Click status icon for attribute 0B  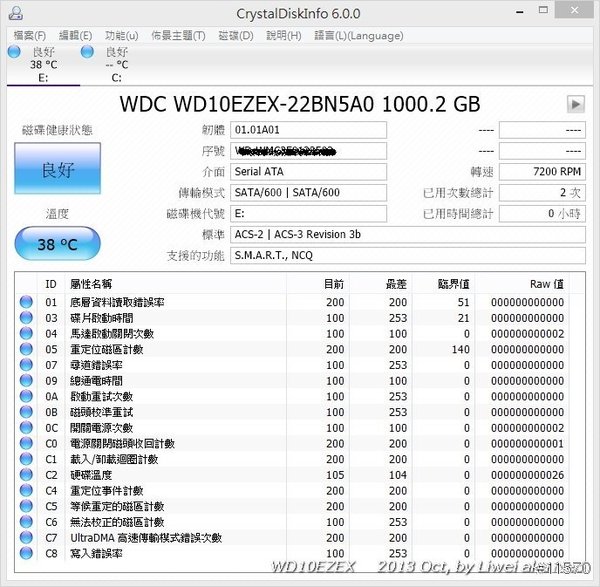click(26, 412)
